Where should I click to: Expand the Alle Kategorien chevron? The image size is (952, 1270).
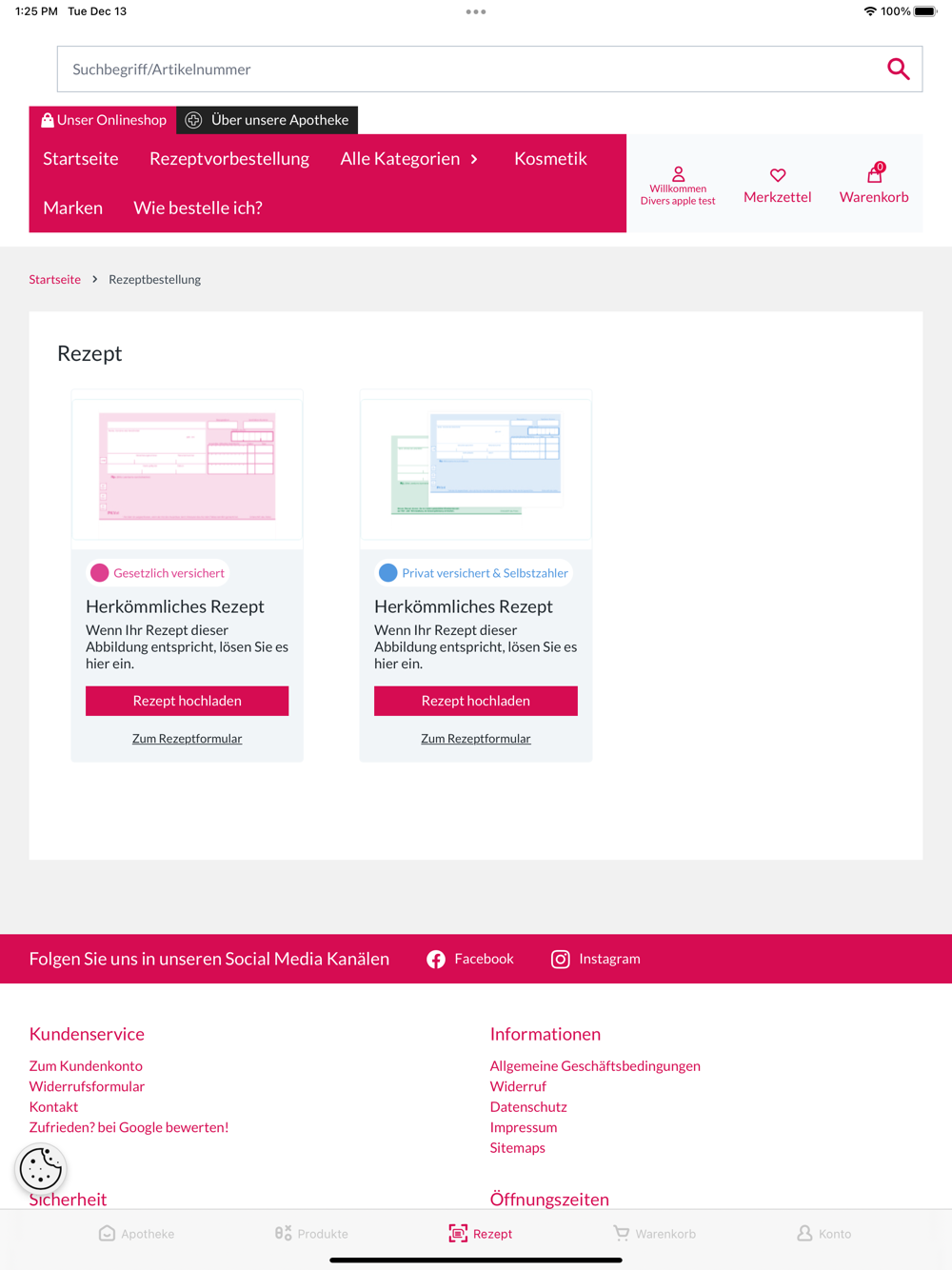[474, 159]
